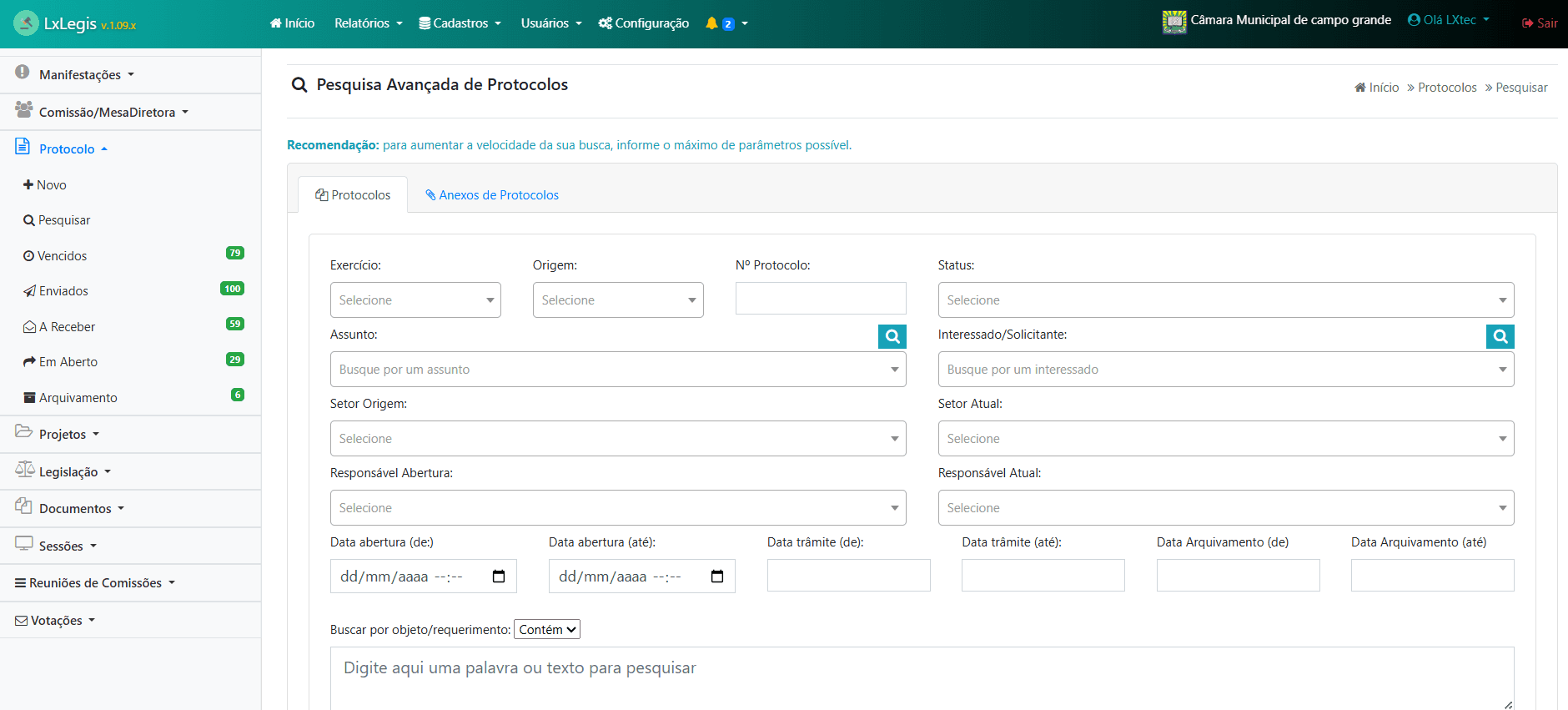Open Vencidos protocols in sidebar
This screenshot has width=1568, height=710.
[x=62, y=256]
